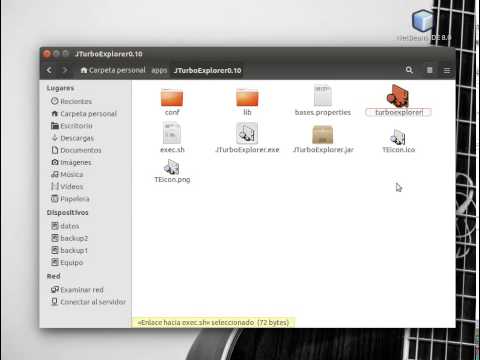Select the TEicon.ico file icon

click(398, 137)
